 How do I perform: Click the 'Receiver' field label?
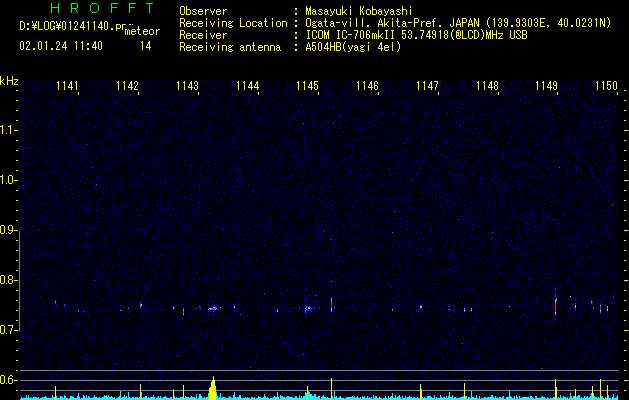(203, 35)
